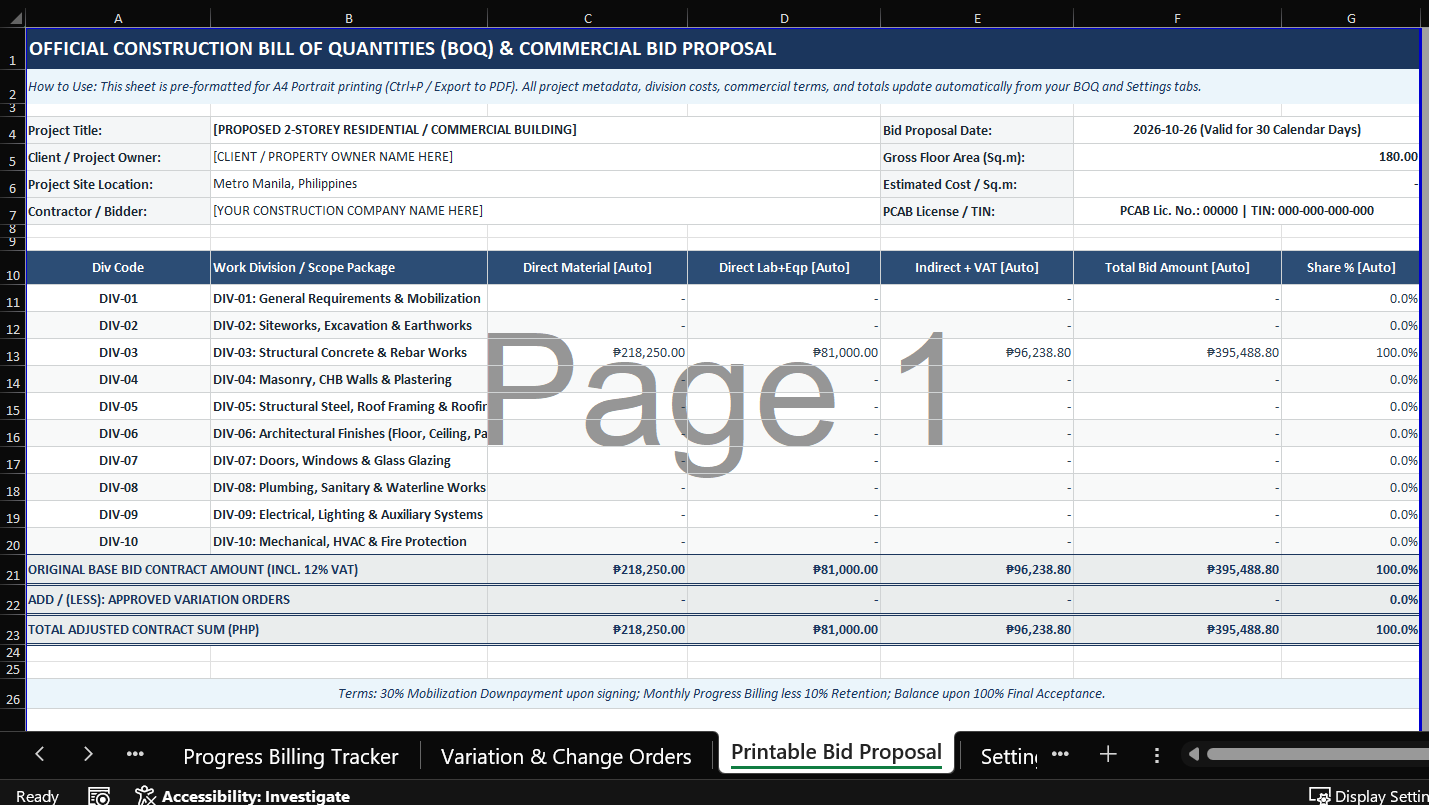Click the macro recording icon in status bar

(x=99, y=796)
